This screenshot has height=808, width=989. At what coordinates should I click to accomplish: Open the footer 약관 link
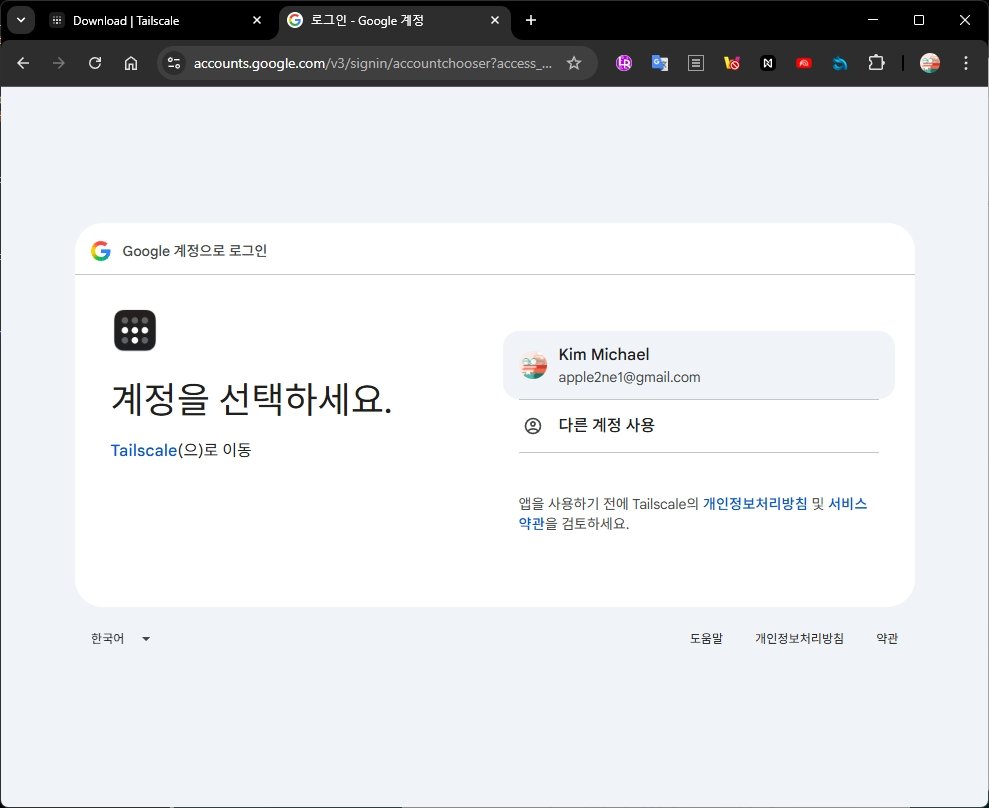pos(887,639)
